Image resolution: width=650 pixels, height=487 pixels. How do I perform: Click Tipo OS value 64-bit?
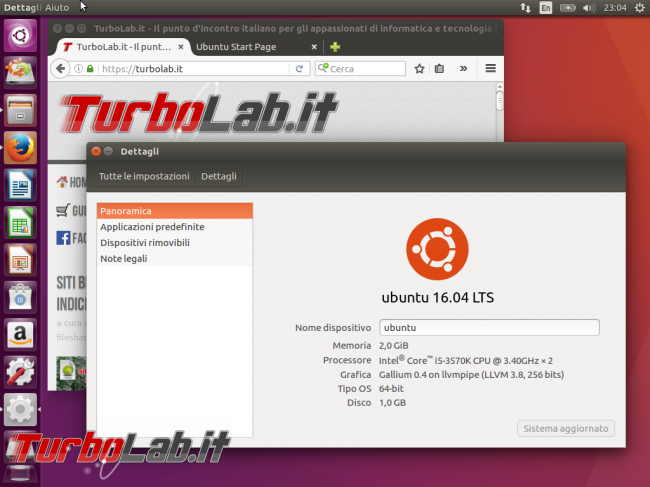[x=391, y=389]
